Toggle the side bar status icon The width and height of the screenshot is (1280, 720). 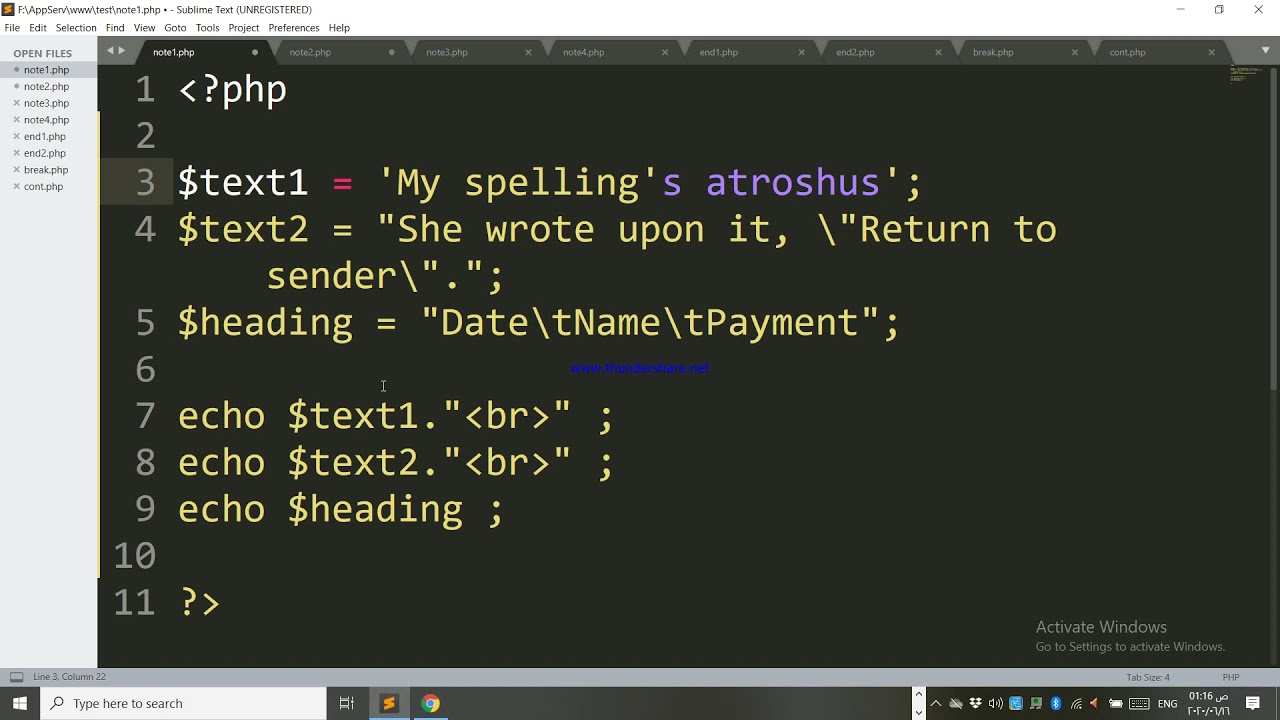point(16,677)
